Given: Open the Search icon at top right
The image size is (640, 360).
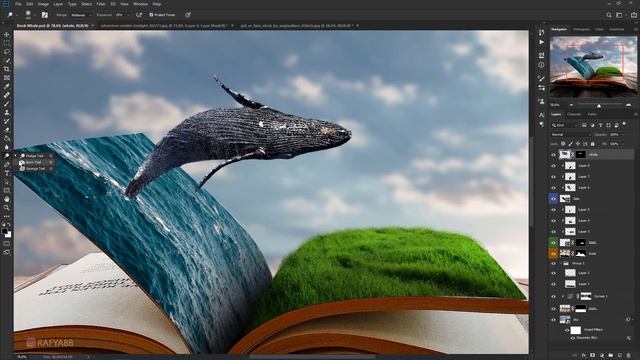Looking at the screenshot, I should (609, 15).
